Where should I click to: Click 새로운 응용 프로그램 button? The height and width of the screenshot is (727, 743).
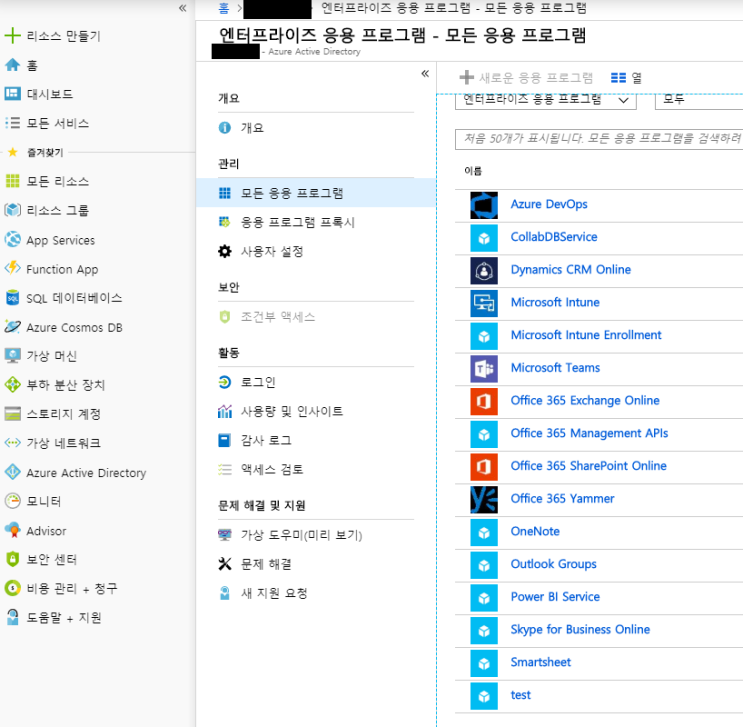[526, 77]
